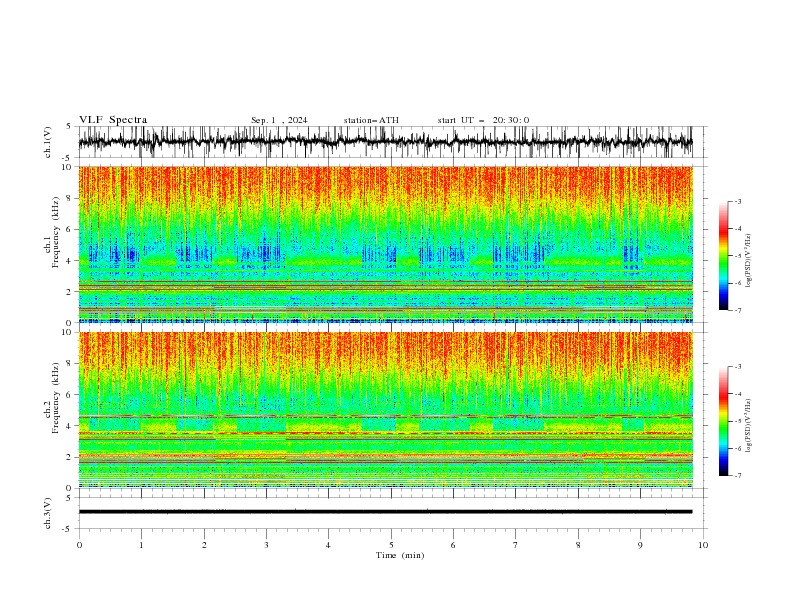792x612 pixels.
Task: Click the ch.2 spectrogram color scale bar
Action: (x=723, y=421)
